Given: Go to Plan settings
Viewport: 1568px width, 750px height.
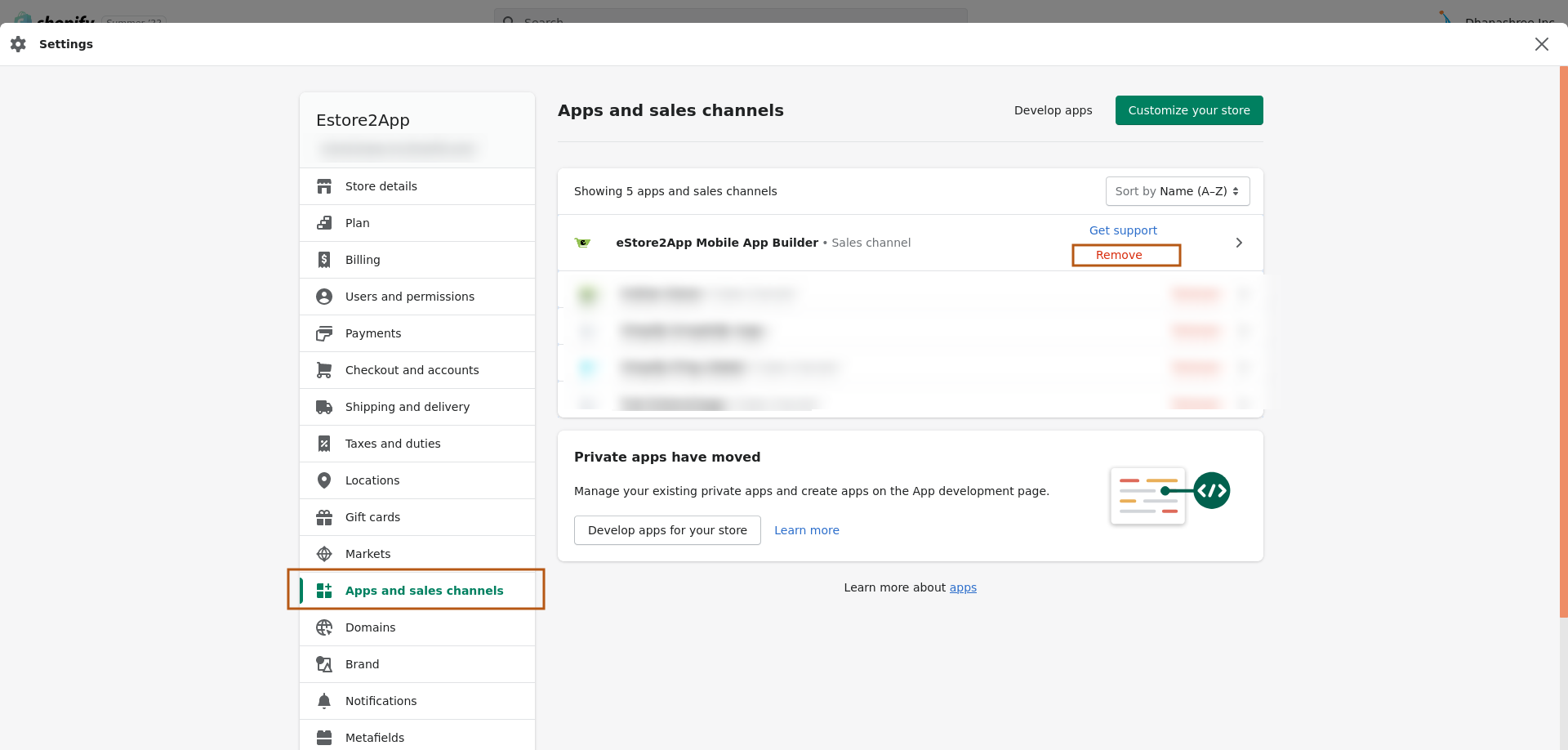Looking at the screenshot, I should pyautogui.click(x=417, y=223).
